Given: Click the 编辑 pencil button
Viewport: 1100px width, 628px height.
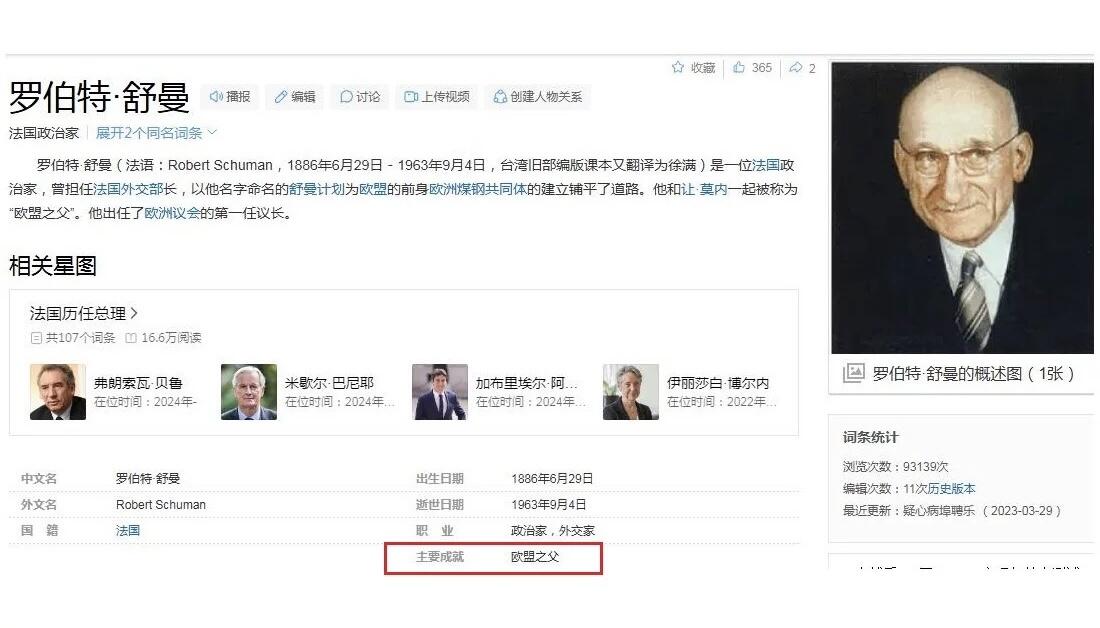Looking at the screenshot, I should 295,97.
